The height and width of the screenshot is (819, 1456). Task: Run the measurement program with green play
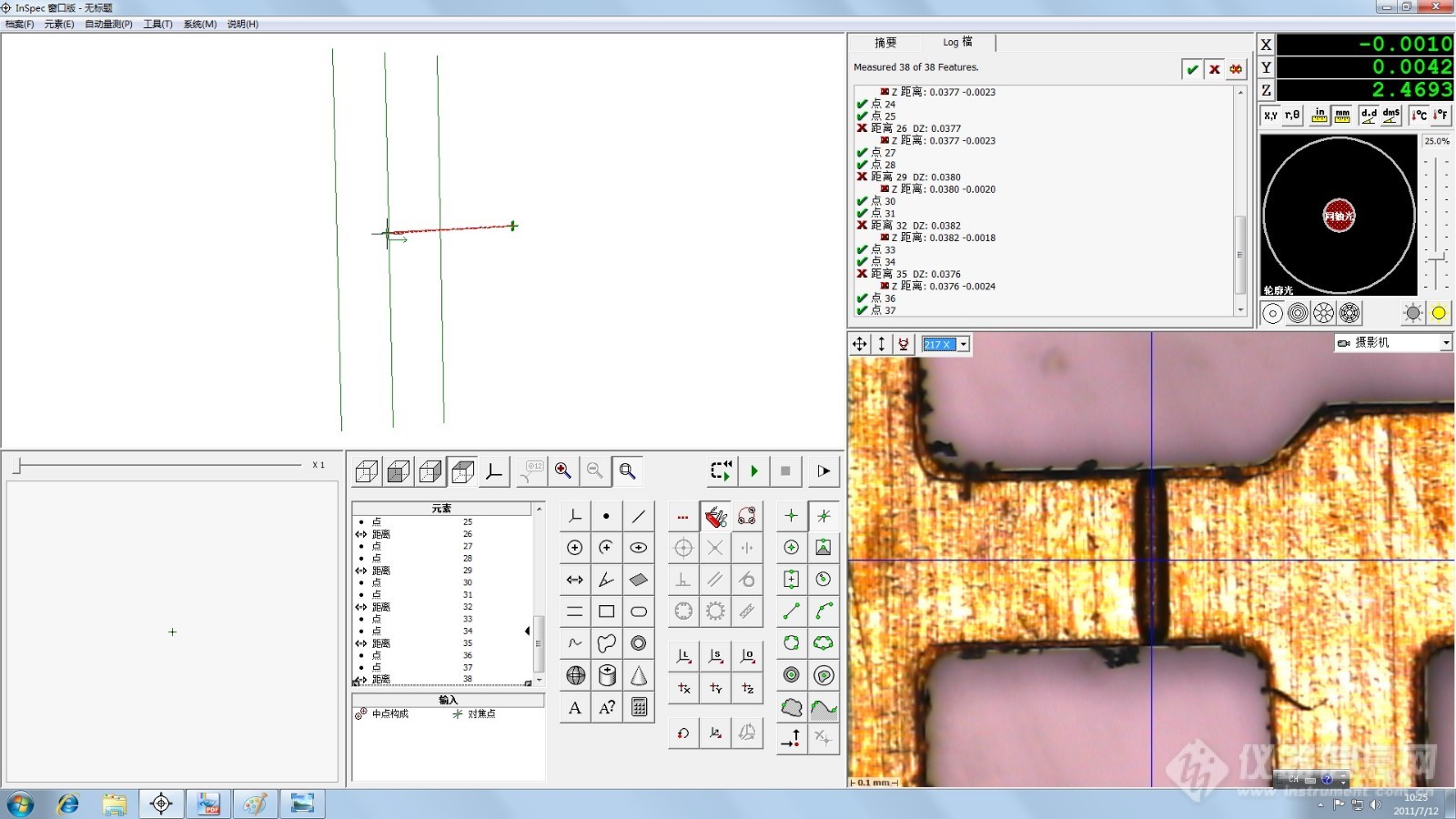[x=753, y=470]
